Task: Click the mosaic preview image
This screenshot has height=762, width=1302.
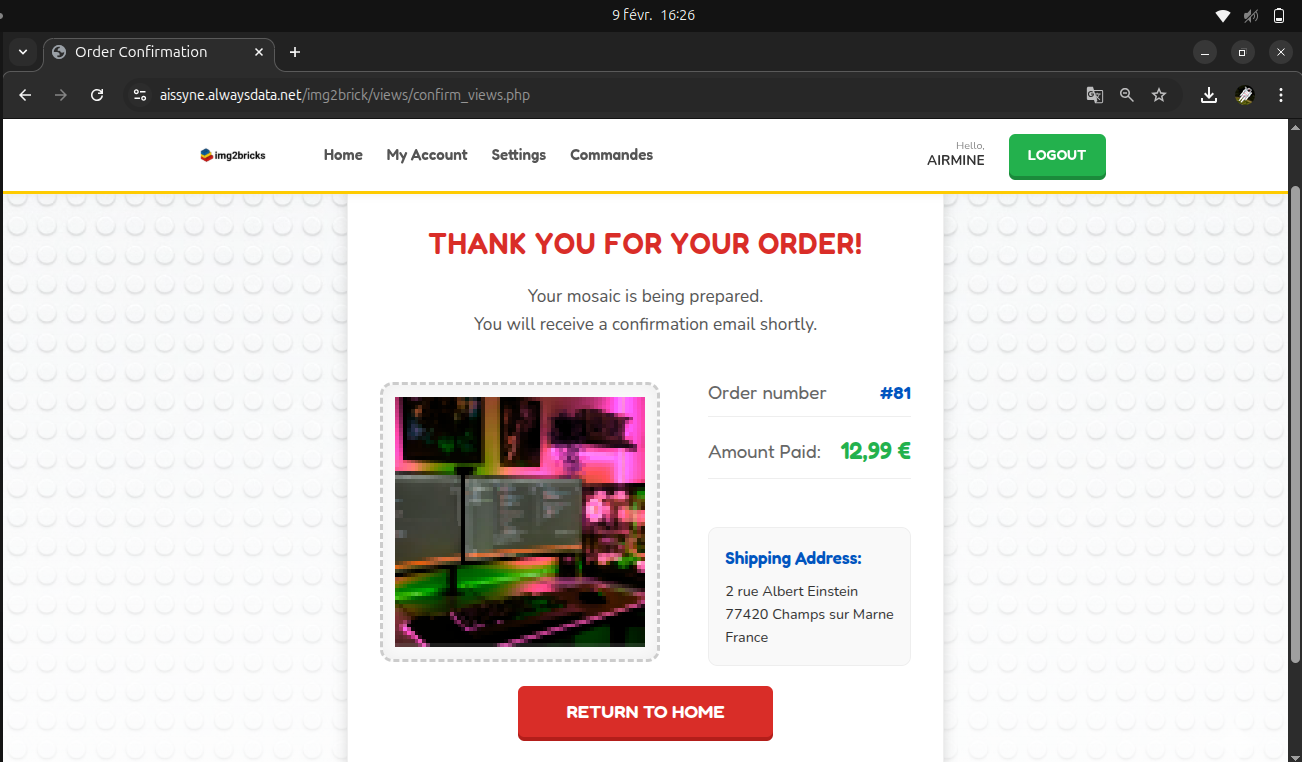Action: pos(520,522)
